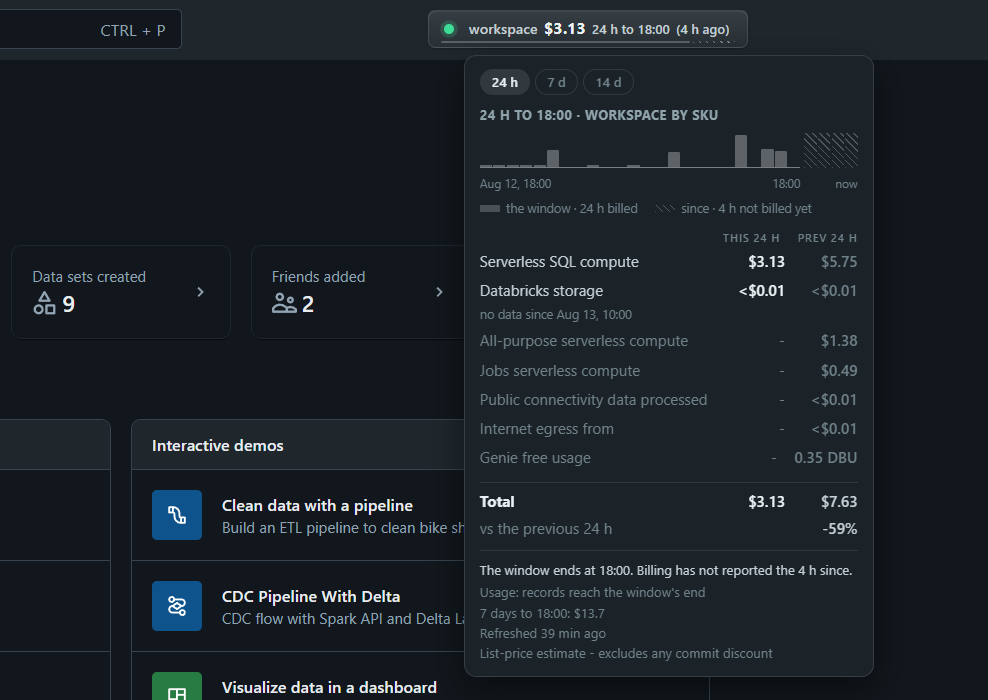The height and width of the screenshot is (700, 988).
Task: Switch to the 14 d range tab
Action: pos(608,83)
